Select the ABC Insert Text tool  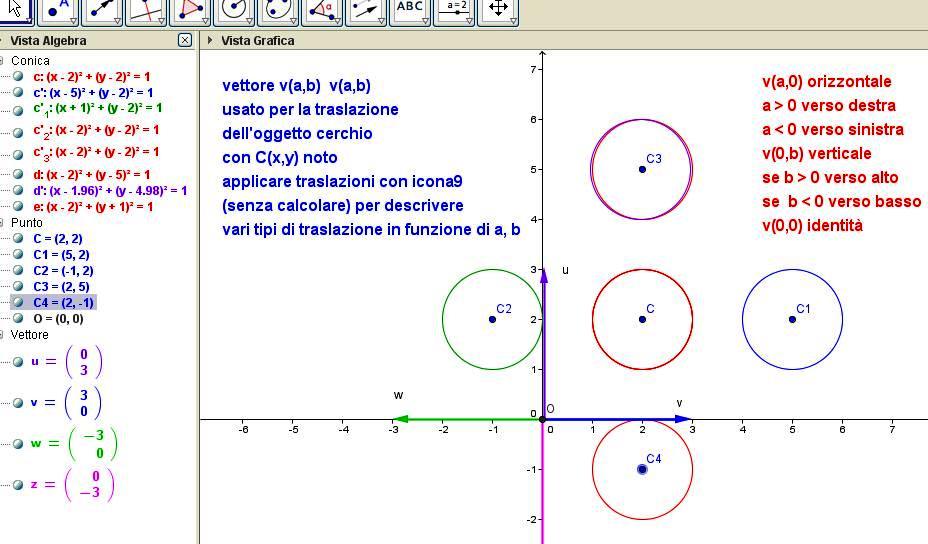pyautogui.click(x=410, y=11)
